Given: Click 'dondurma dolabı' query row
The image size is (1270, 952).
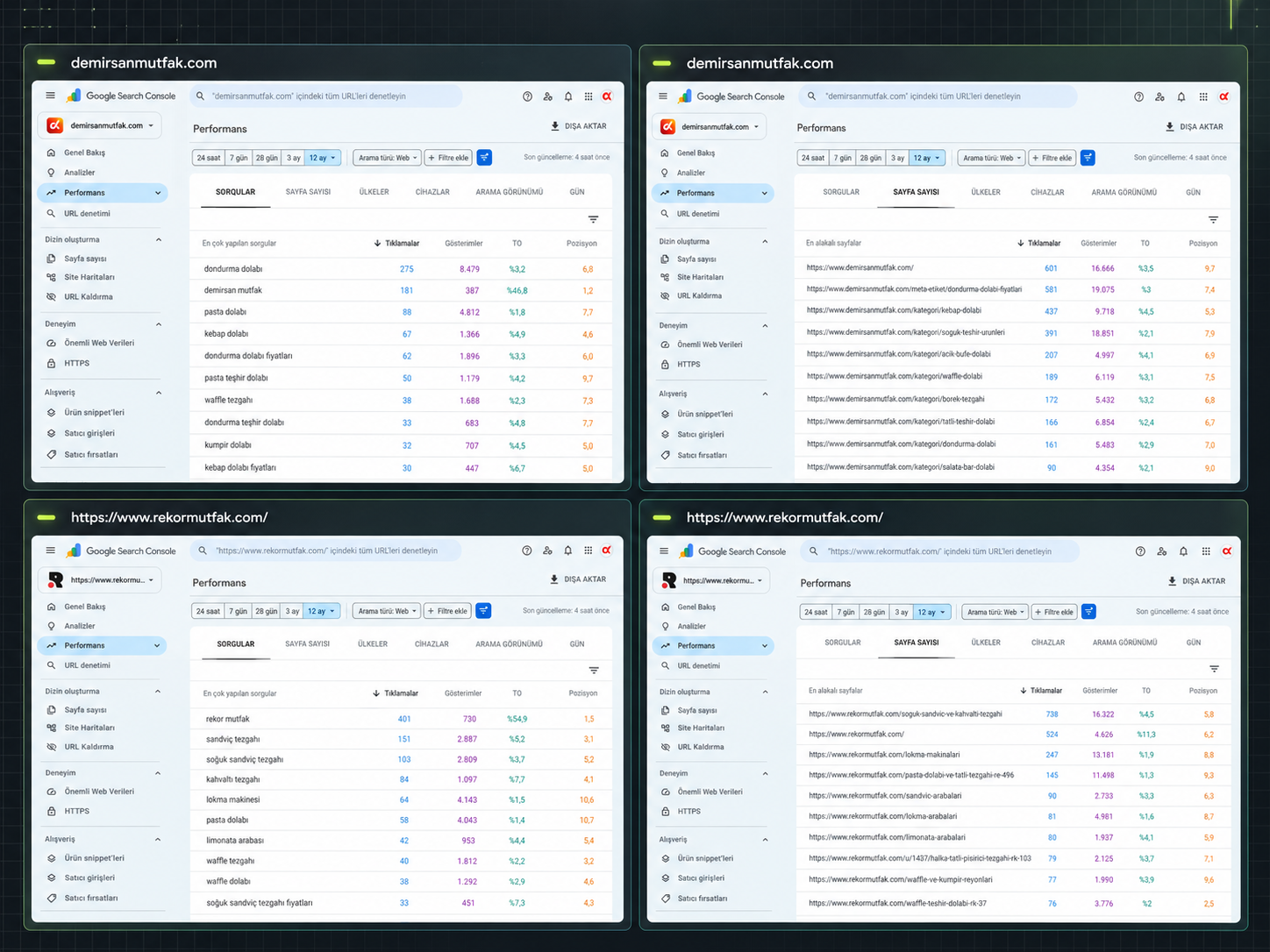Looking at the screenshot, I should [400, 269].
